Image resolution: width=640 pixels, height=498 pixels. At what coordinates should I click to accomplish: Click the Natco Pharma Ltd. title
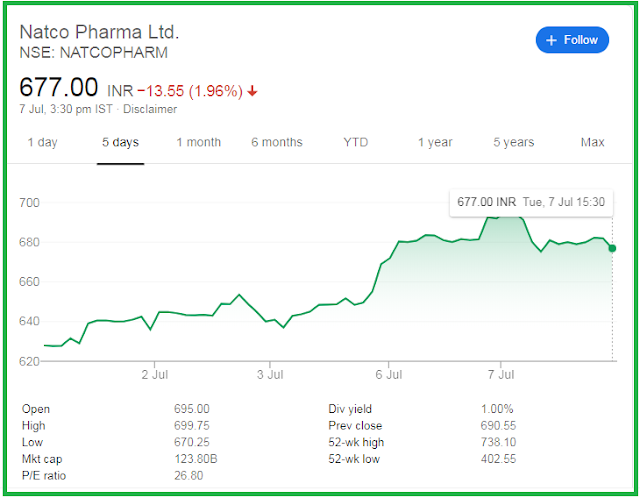click(100, 32)
